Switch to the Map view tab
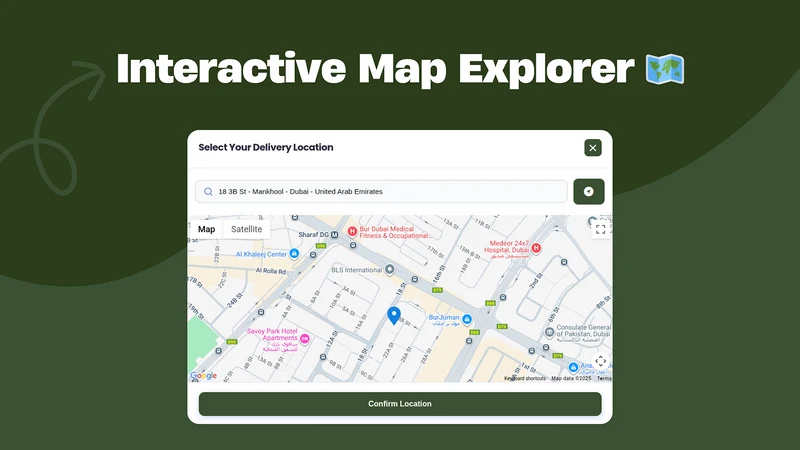Screen dimensions: 800x450 (x=207, y=229)
